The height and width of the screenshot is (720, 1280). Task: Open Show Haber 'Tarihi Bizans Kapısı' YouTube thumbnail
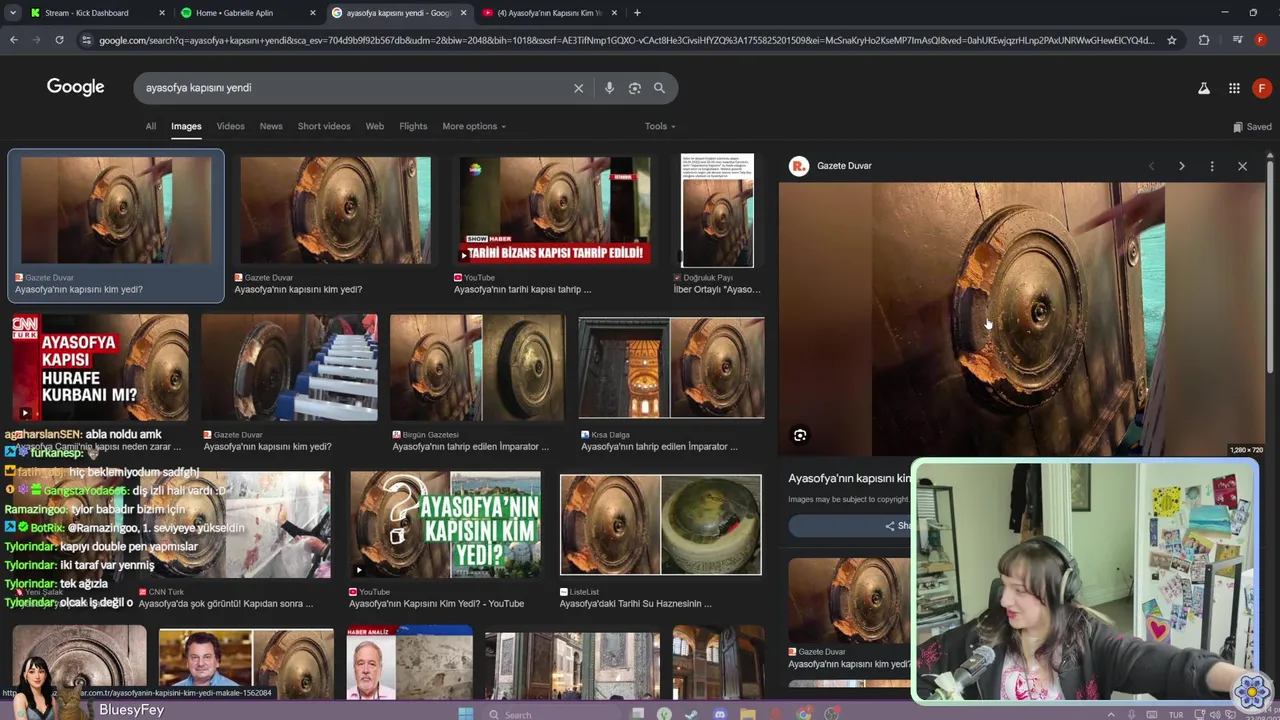[x=555, y=210]
